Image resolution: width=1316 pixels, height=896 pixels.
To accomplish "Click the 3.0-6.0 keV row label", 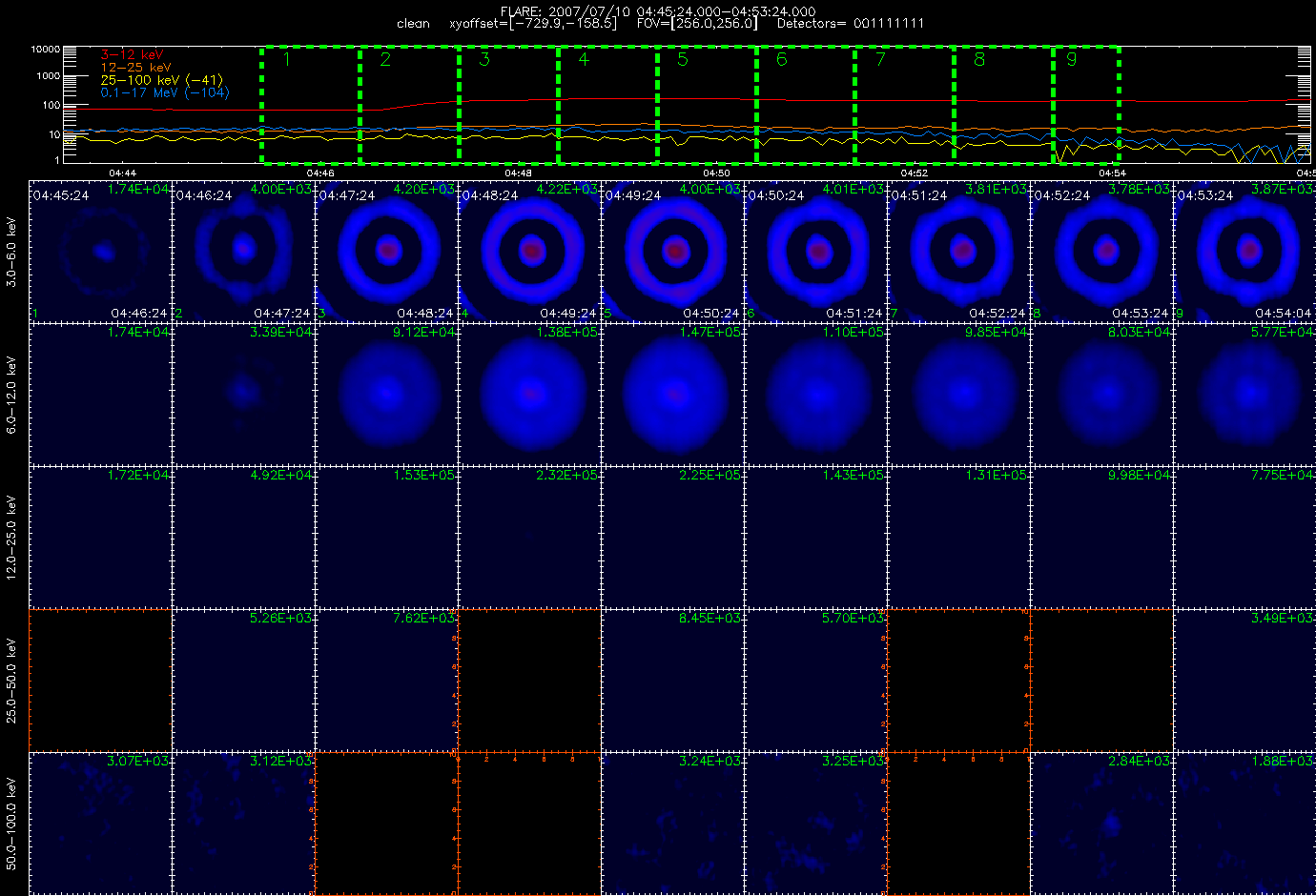I will [x=11, y=252].
